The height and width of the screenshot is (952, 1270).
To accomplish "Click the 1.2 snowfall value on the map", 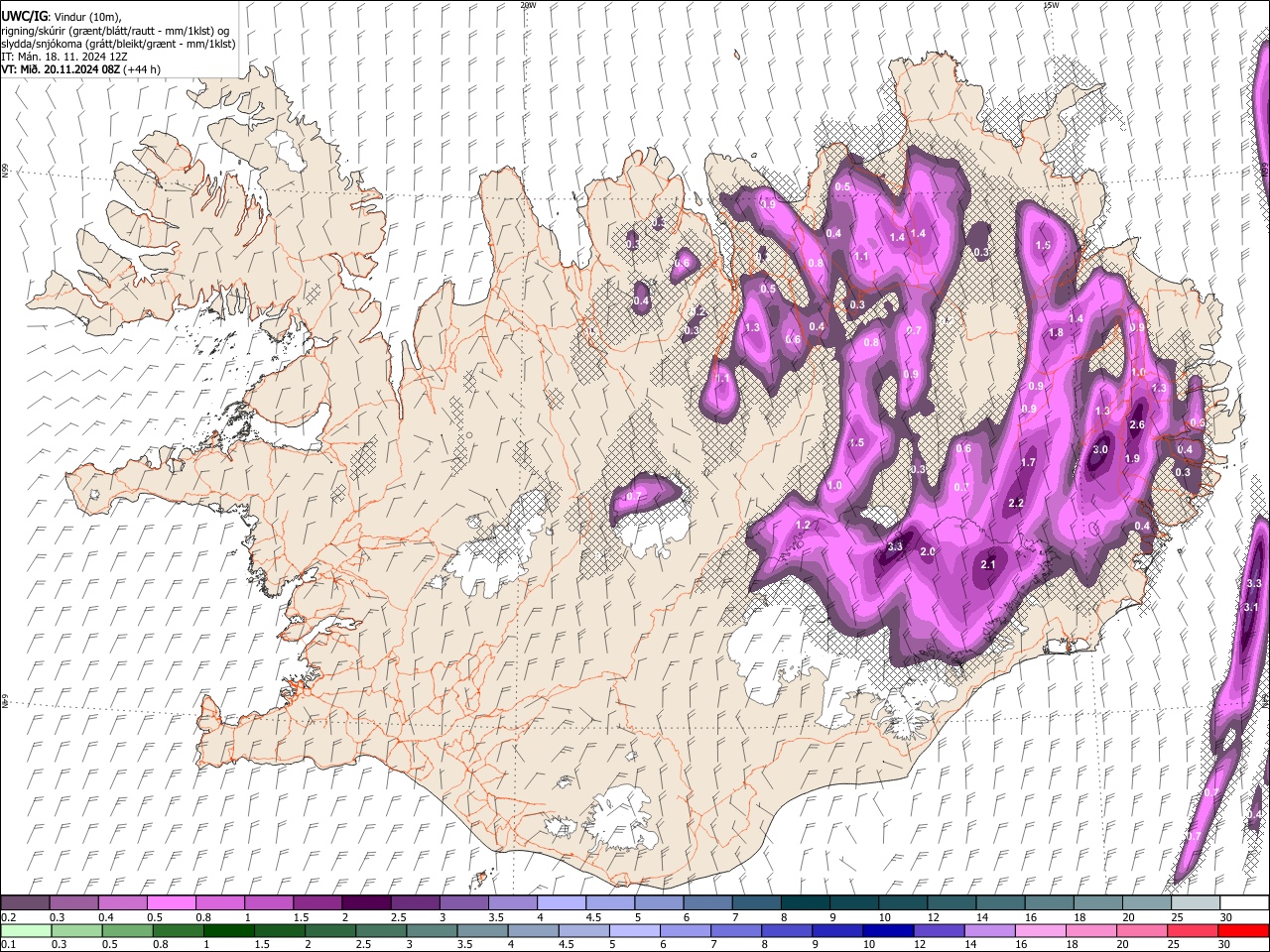I will pos(804,525).
